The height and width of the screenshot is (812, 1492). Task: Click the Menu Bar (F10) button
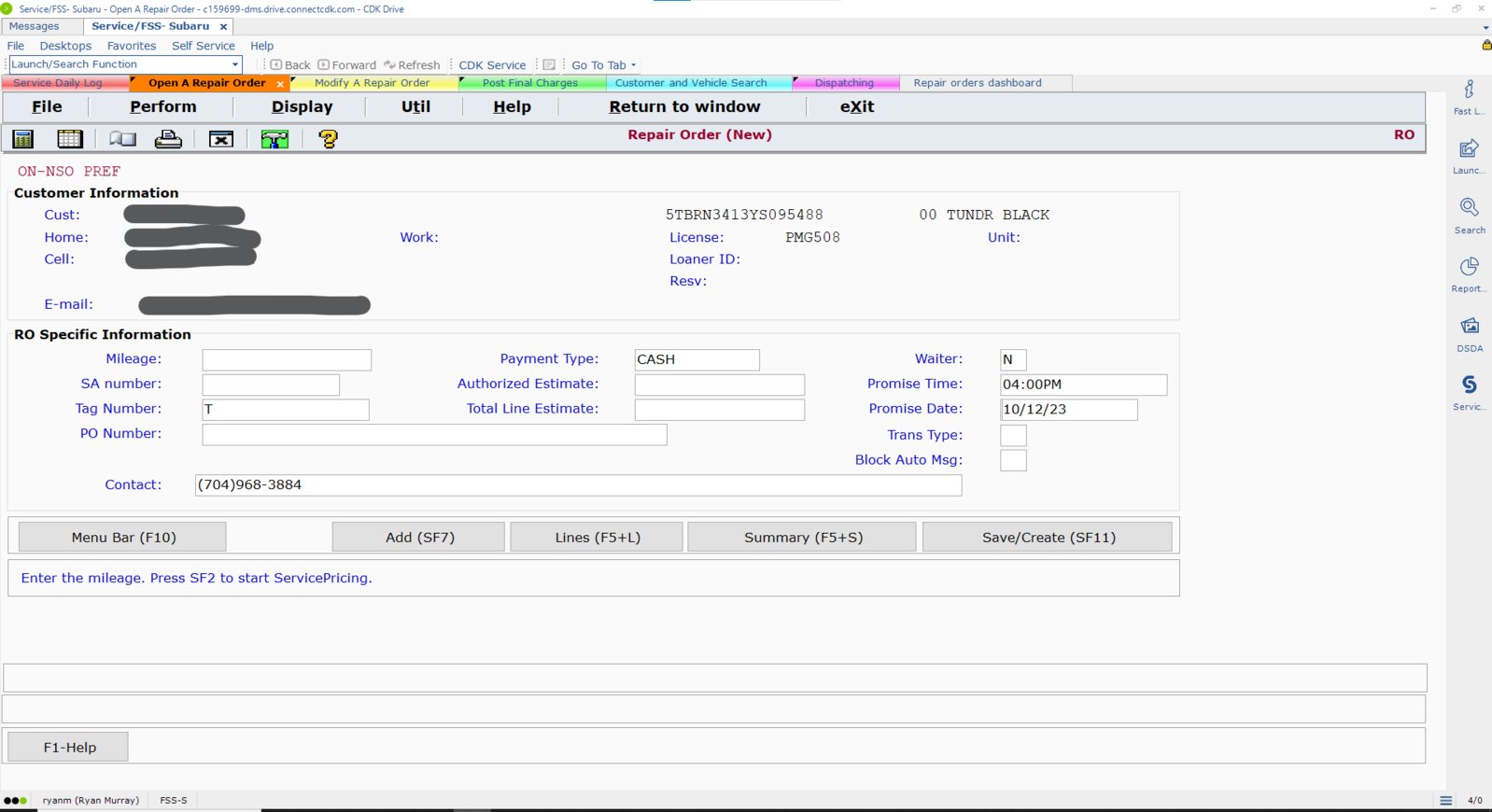123,538
